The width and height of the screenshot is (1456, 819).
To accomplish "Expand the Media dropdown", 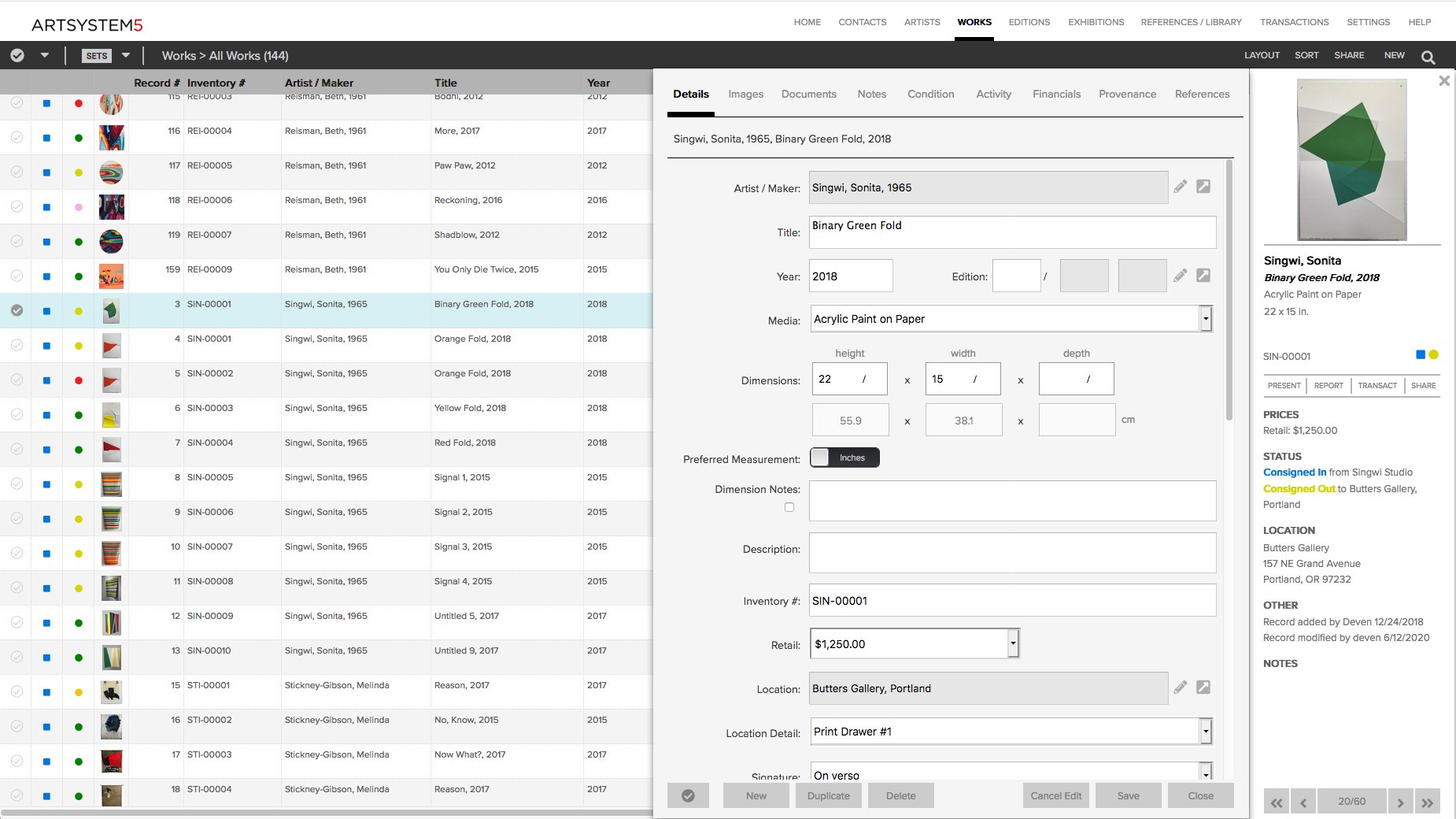I will point(1205,319).
